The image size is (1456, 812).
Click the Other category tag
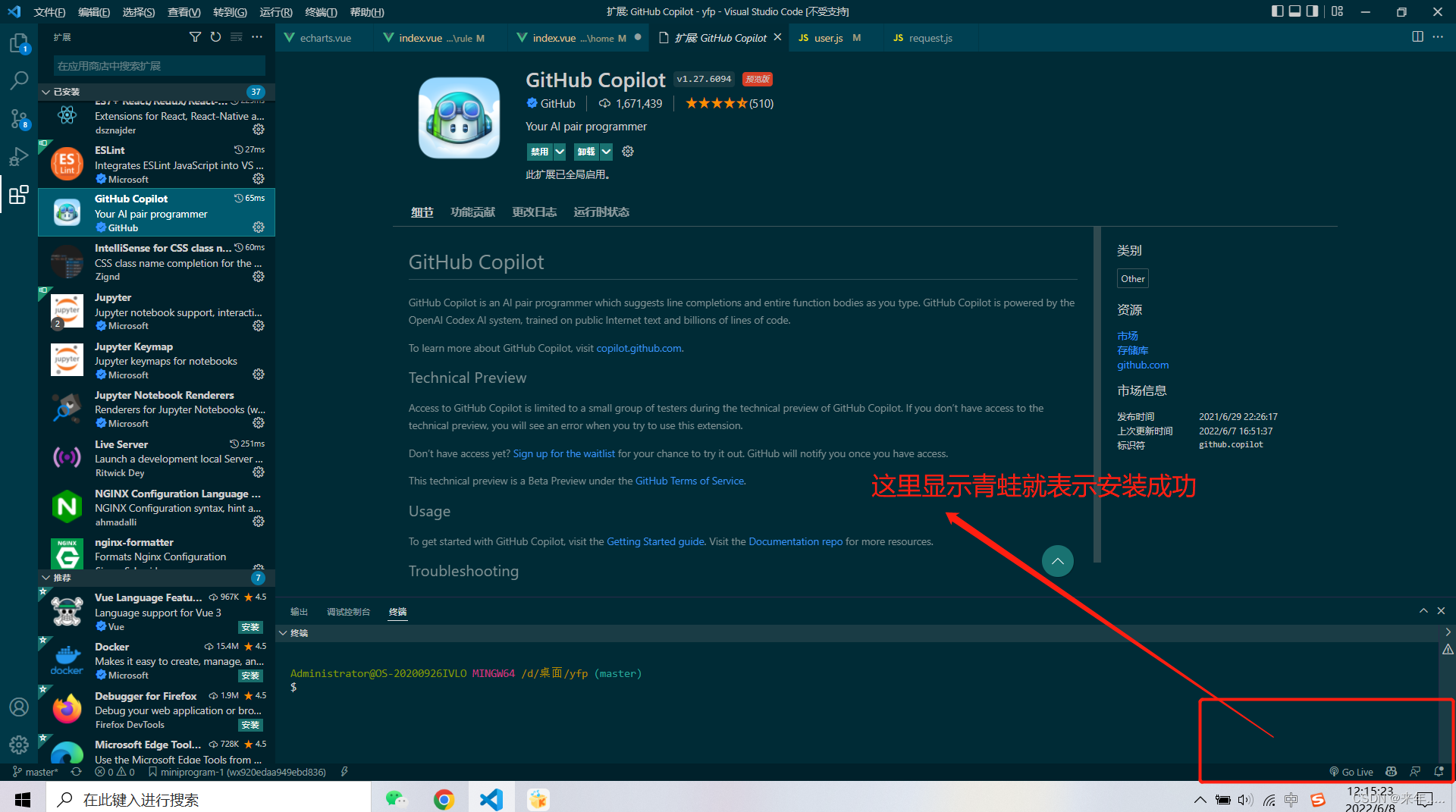tap(1132, 279)
